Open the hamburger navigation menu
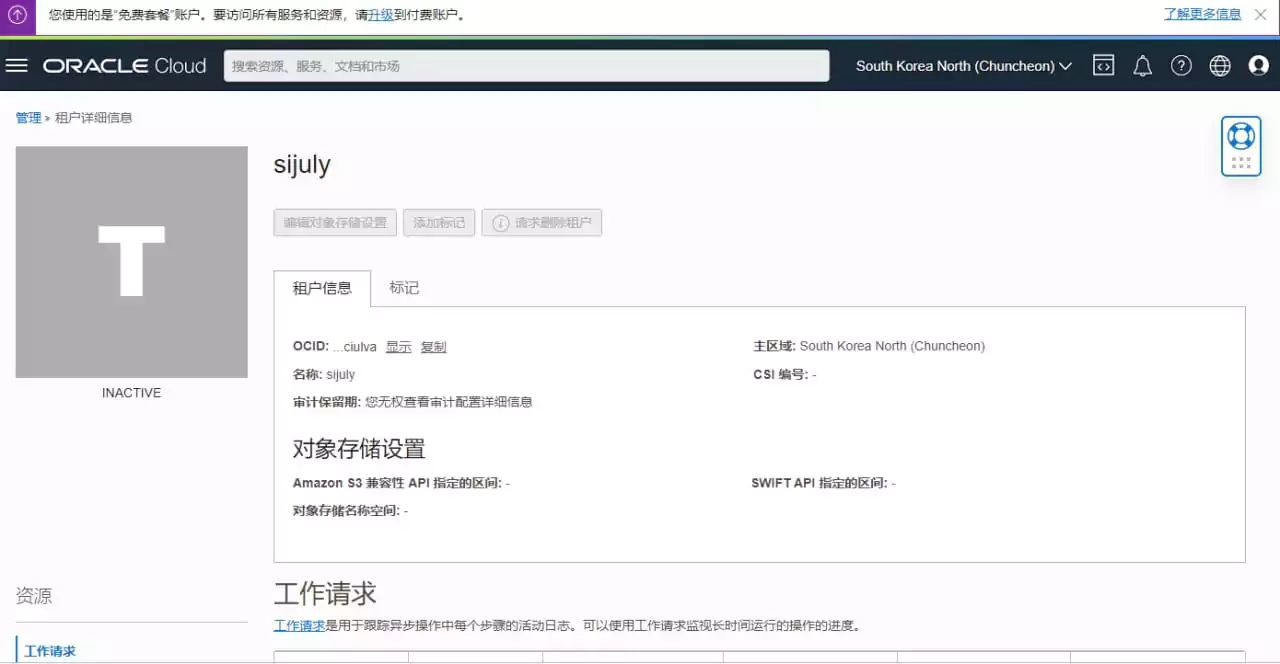The image size is (1280, 664). point(16,66)
